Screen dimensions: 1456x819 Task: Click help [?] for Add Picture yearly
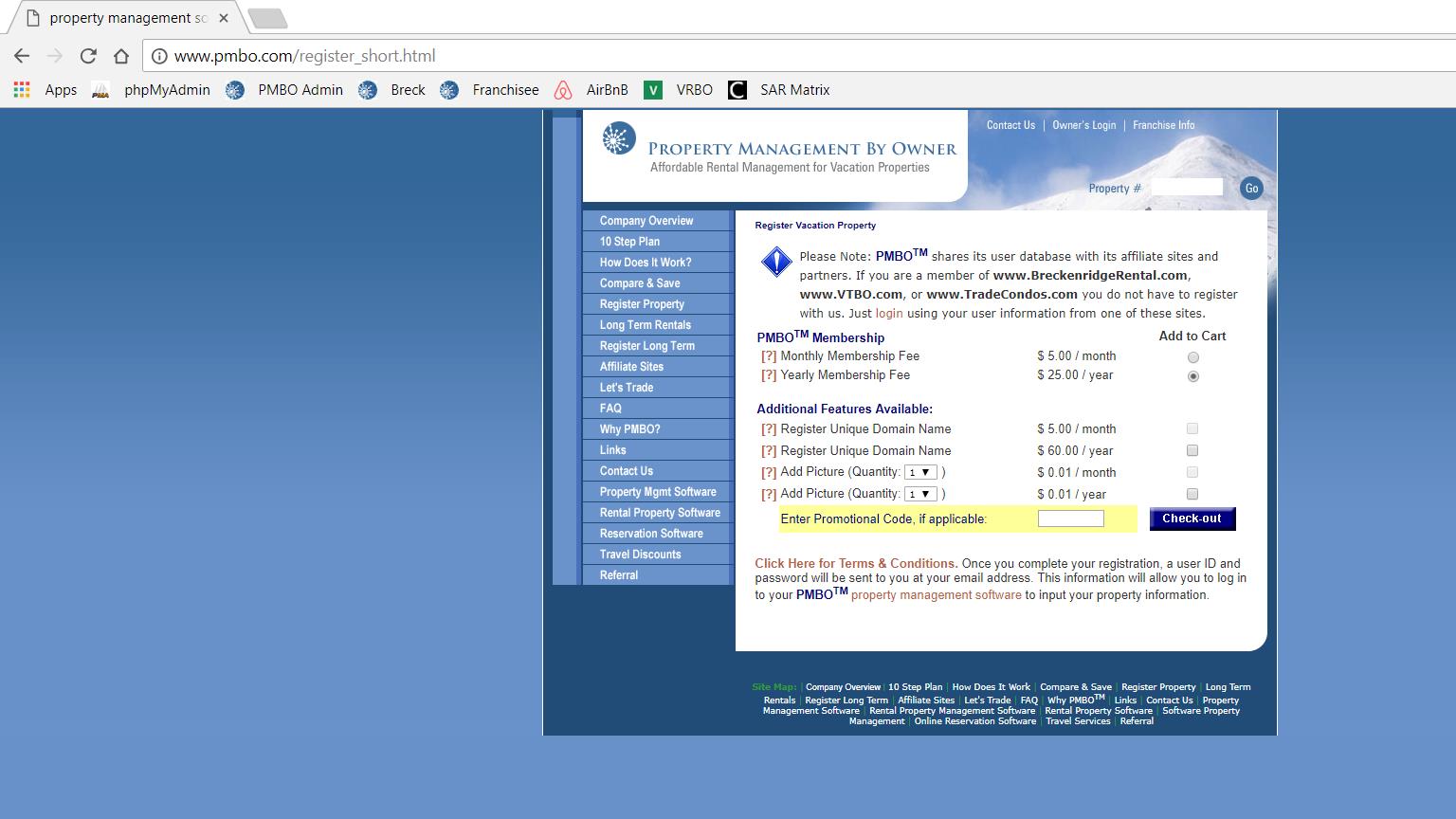pos(769,494)
